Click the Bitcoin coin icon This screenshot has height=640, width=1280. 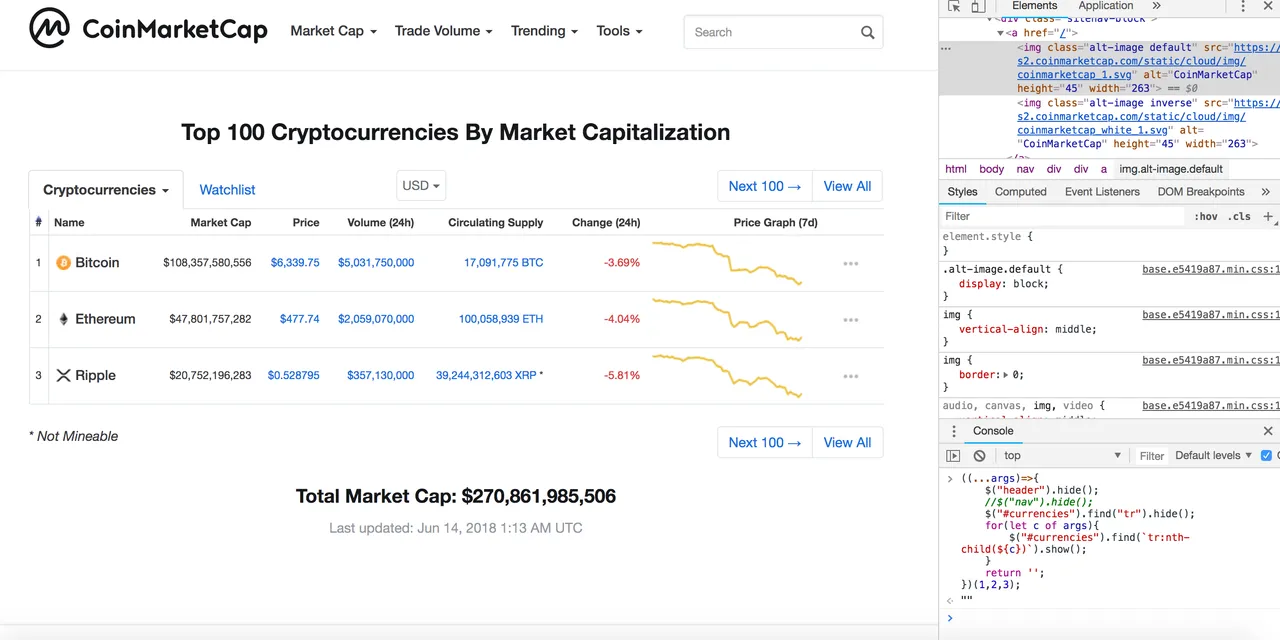point(63,263)
